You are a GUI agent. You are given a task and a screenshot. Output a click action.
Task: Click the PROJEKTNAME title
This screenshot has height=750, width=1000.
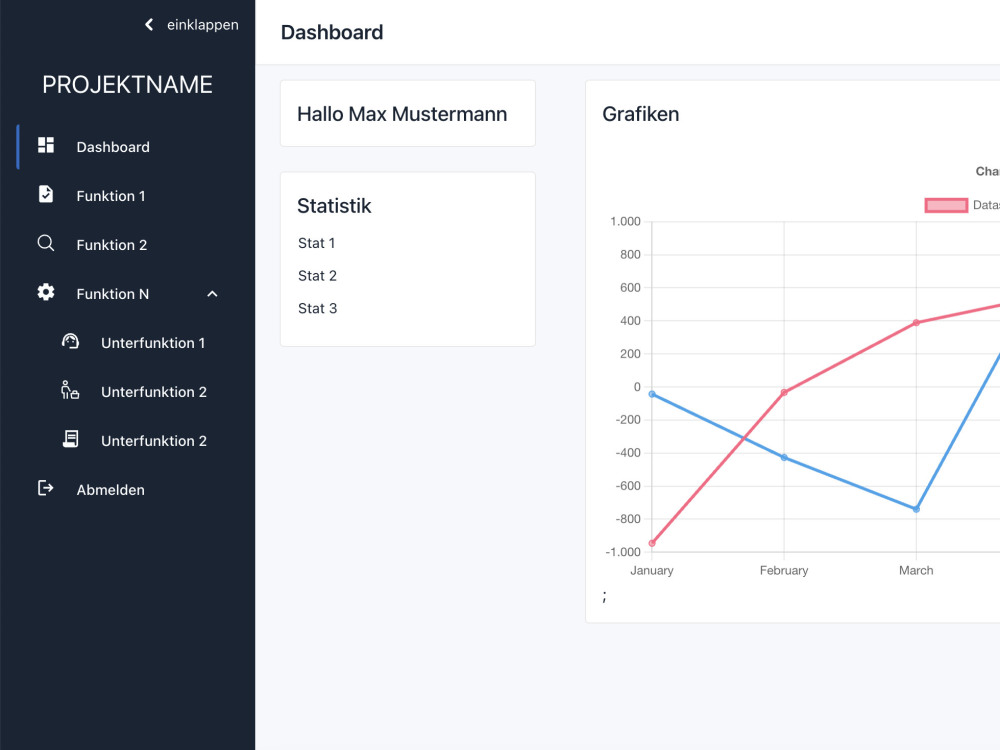[x=128, y=85]
